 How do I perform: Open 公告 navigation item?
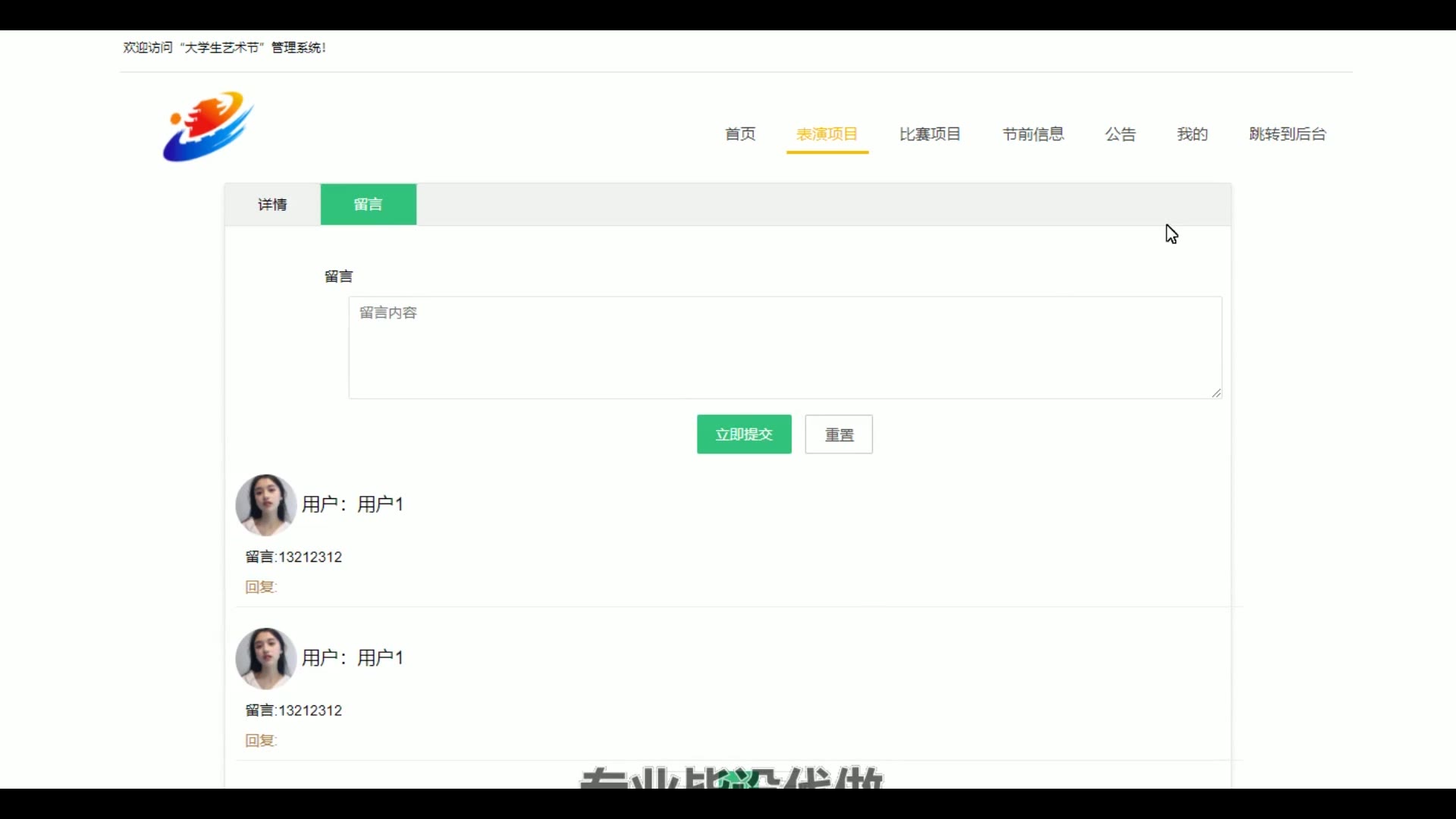(x=1121, y=134)
